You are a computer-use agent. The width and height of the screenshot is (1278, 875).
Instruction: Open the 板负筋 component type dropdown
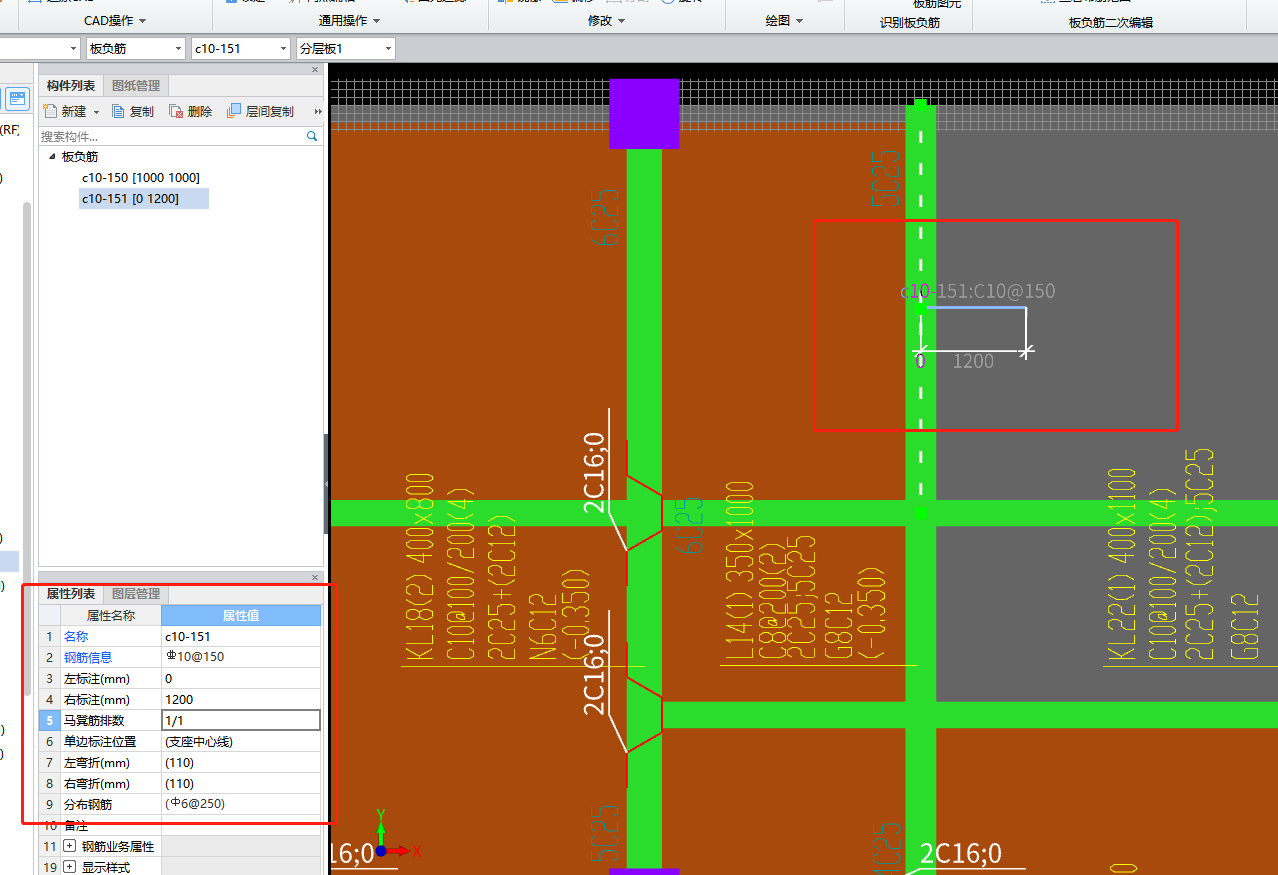click(x=178, y=48)
